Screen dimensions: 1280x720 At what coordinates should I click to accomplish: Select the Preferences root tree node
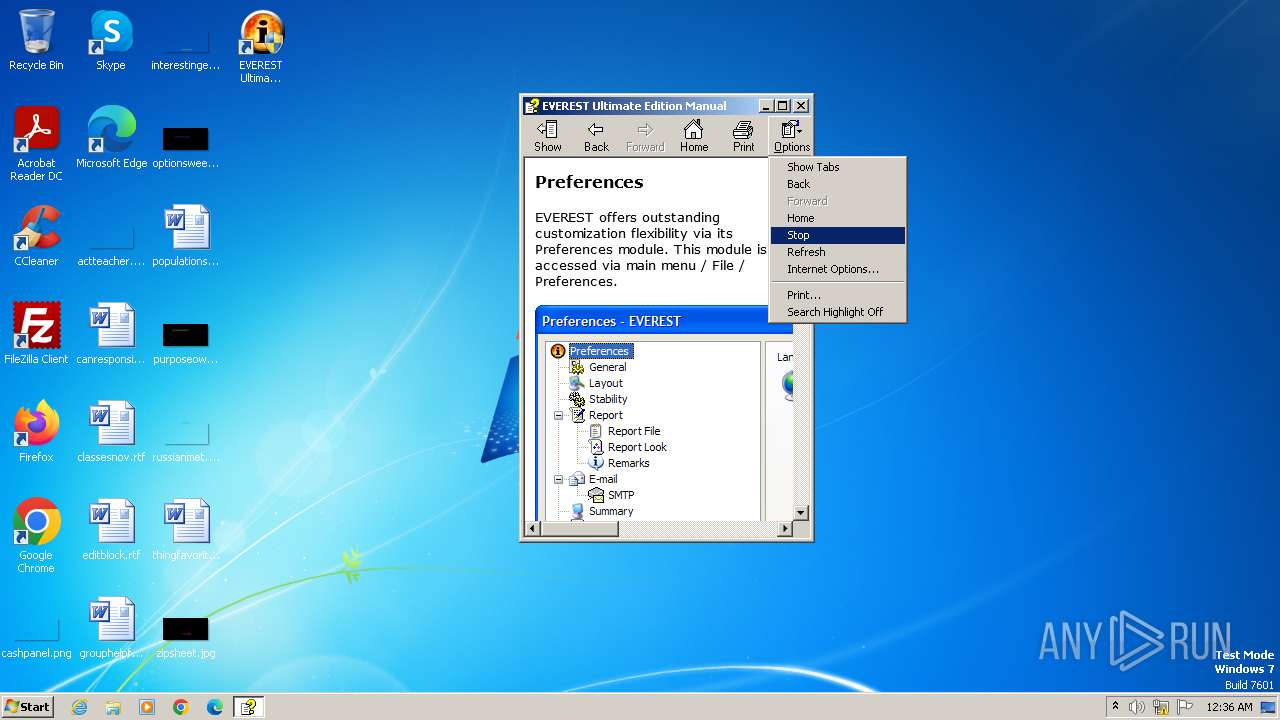pyautogui.click(x=600, y=351)
